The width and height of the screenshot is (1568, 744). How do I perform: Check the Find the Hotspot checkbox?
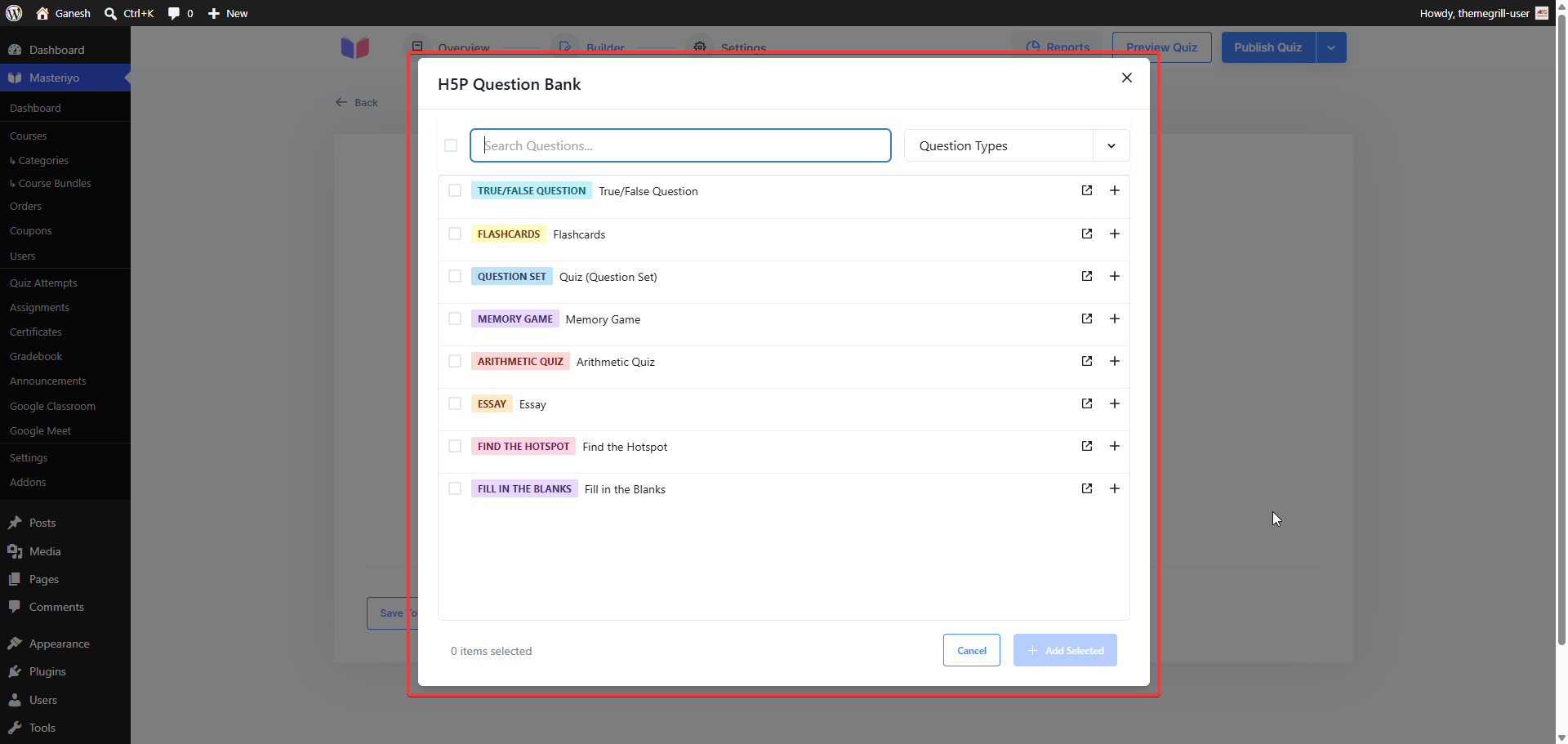(x=455, y=446)
